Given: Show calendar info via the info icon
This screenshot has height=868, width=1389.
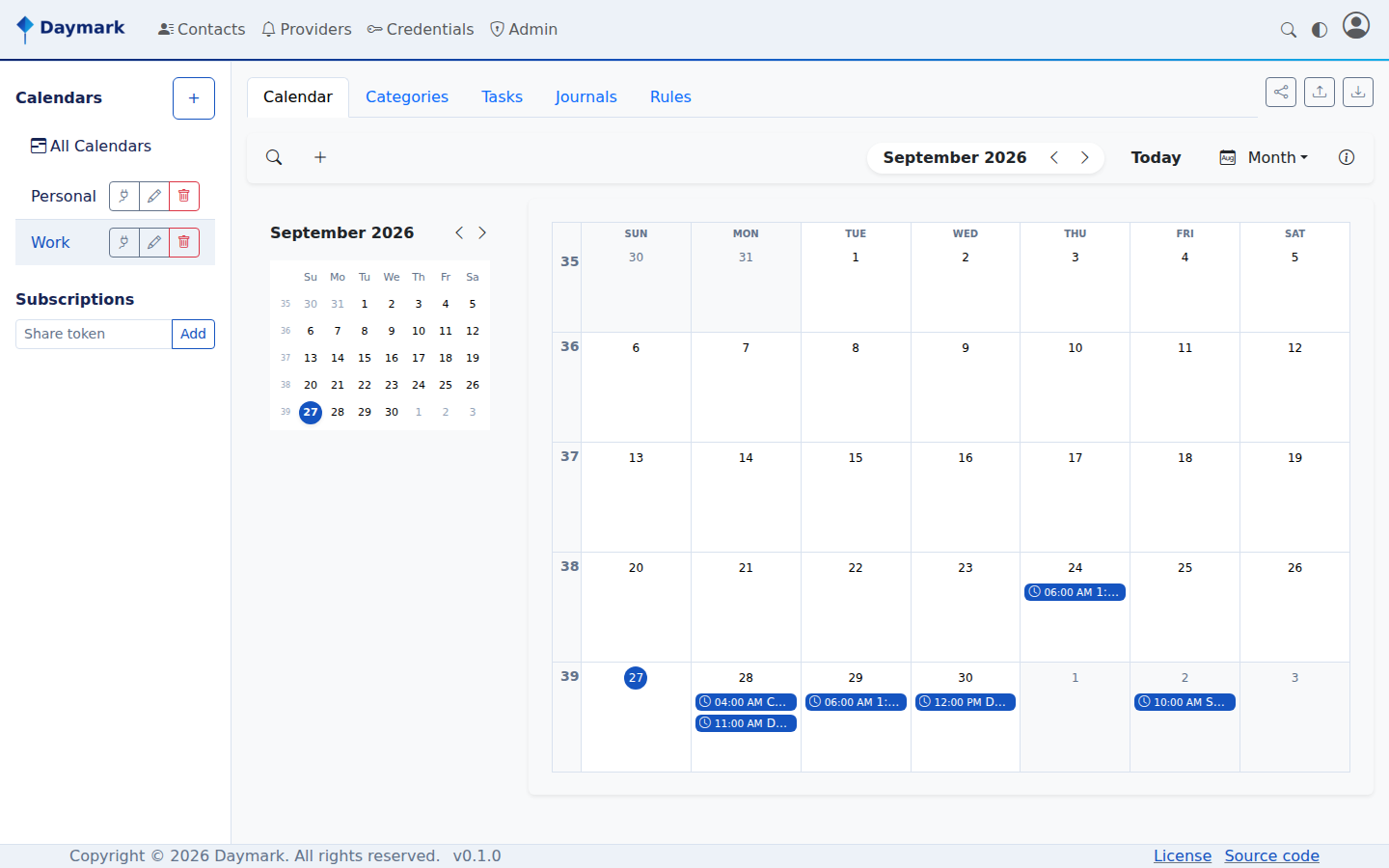Looking at the screenshot, I should point(1347,157).
